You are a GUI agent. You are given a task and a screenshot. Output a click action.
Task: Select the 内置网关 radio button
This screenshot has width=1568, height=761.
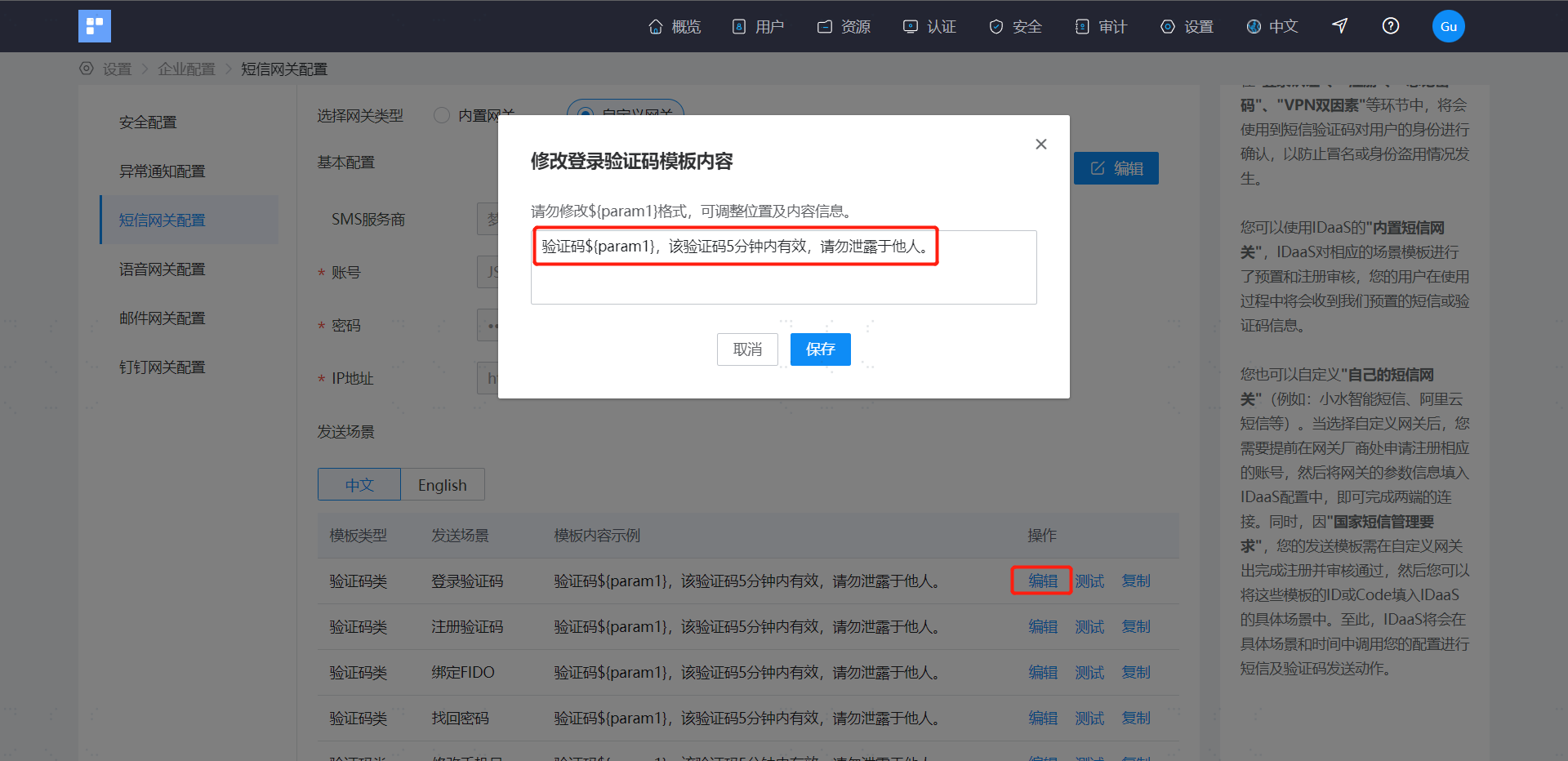[x=442, y=115]
